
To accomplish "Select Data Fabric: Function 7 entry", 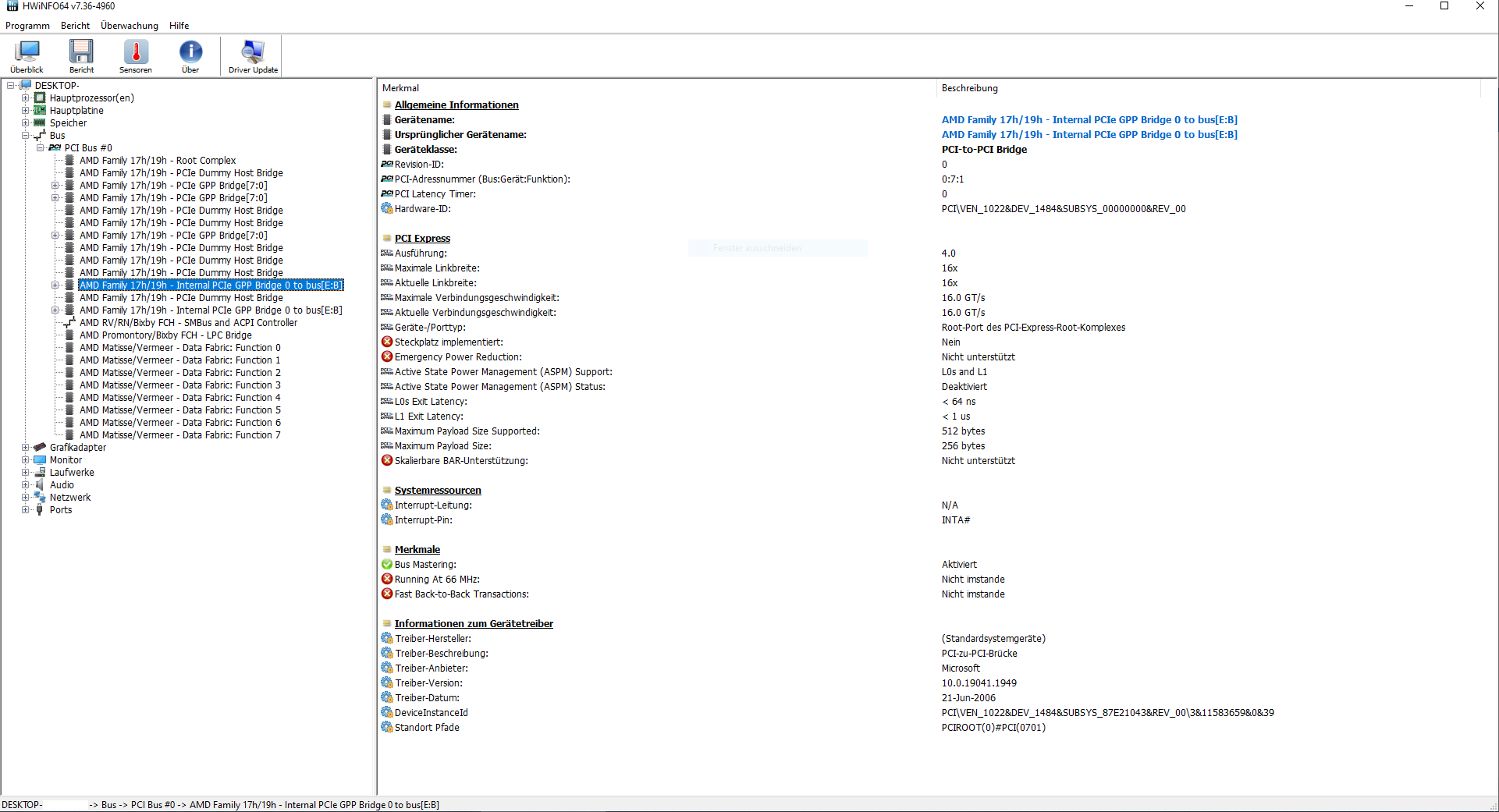I will [x=179, y=435].
